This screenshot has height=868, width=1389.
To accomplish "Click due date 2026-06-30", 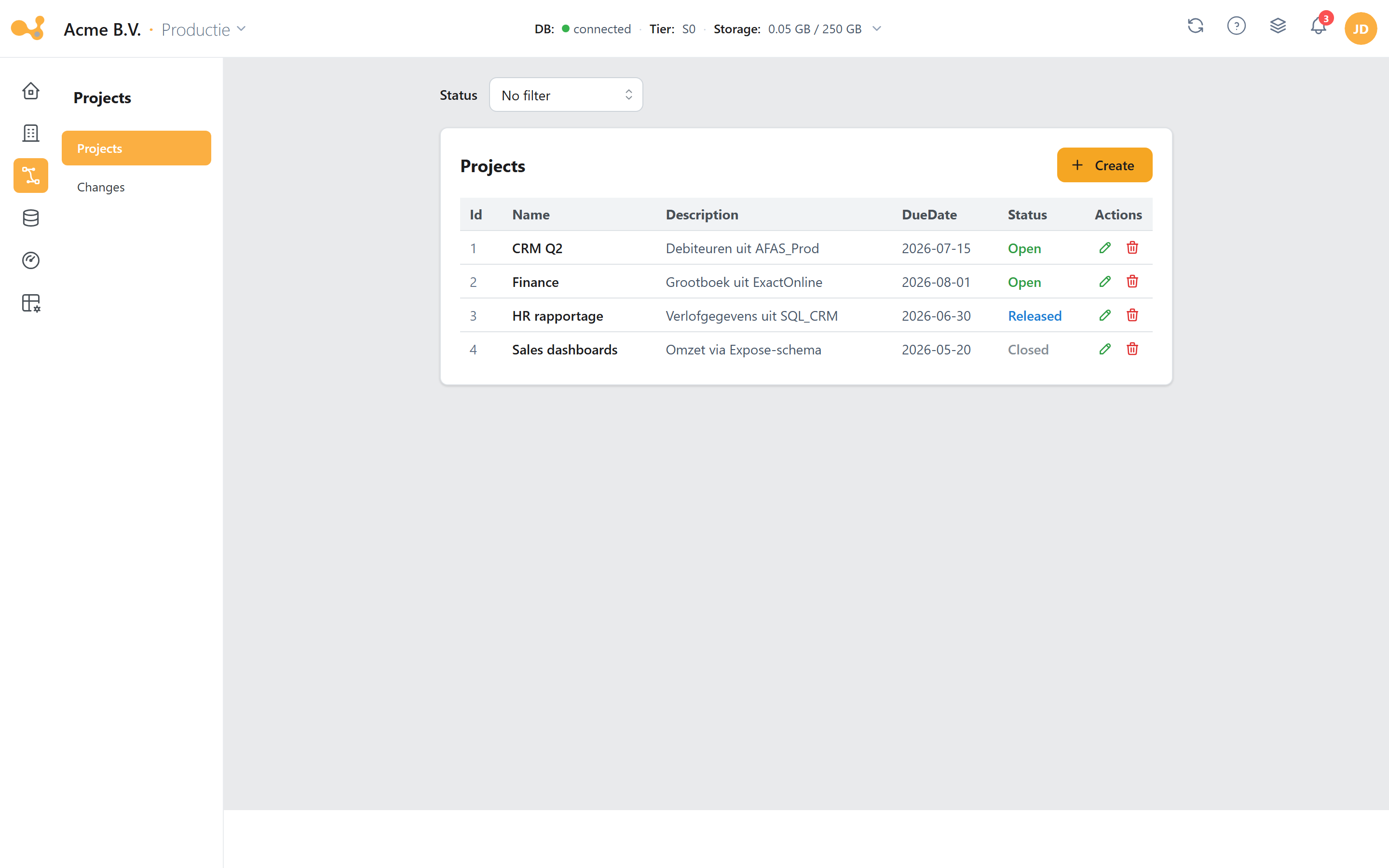I will coord(936,316).
